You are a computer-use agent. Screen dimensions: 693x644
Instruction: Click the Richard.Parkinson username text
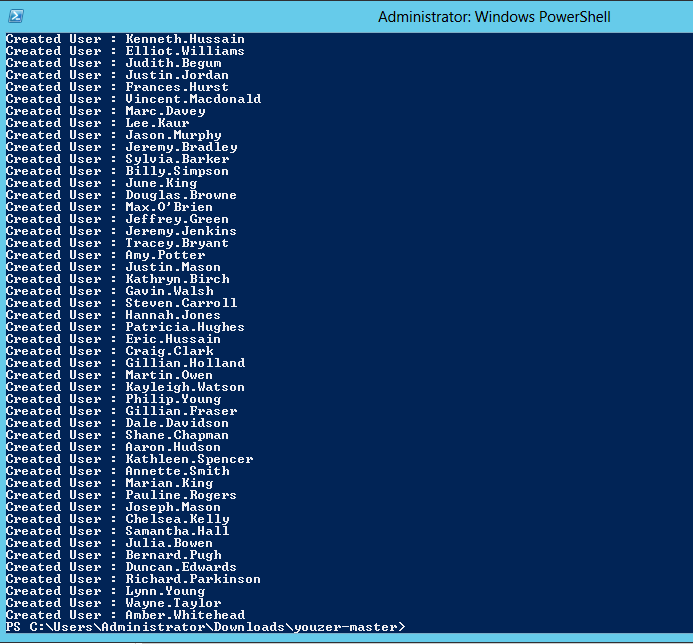(192, 579)
